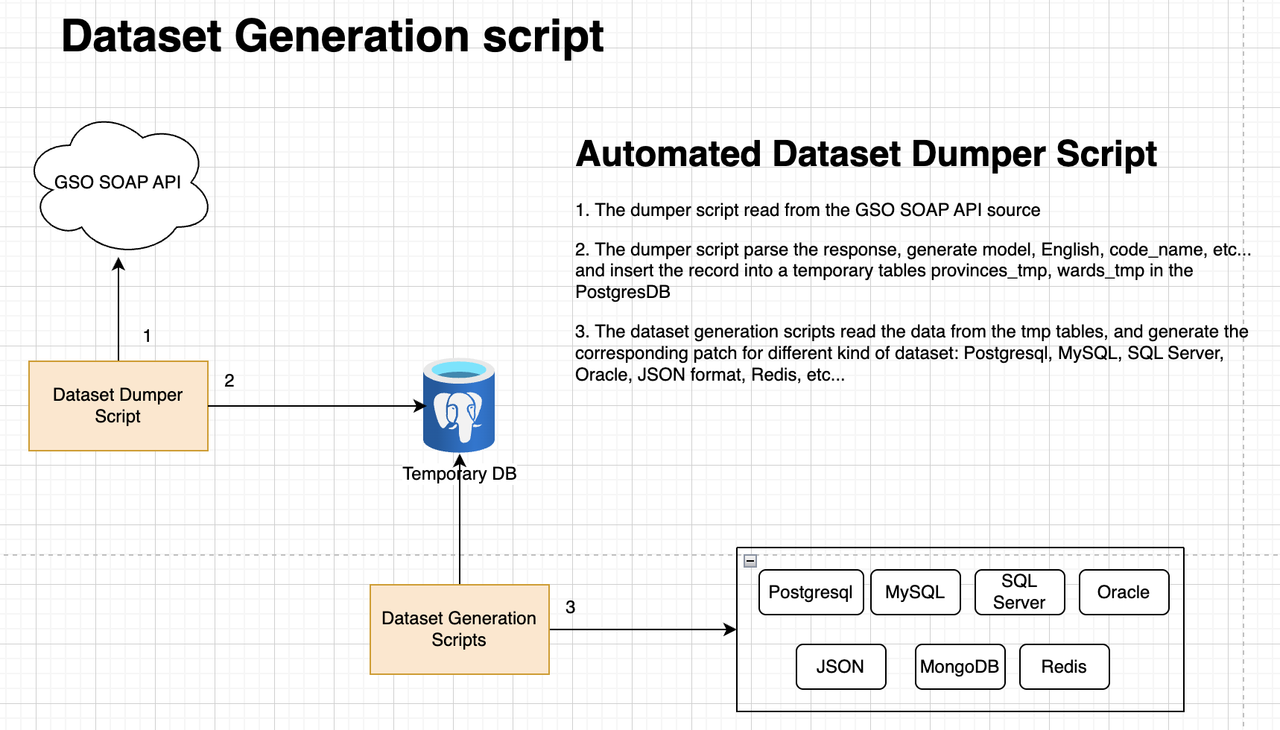This screenshot has width=1280, height=730.
Task: Collapse the dataset formats container
Action: click(750, 562)
